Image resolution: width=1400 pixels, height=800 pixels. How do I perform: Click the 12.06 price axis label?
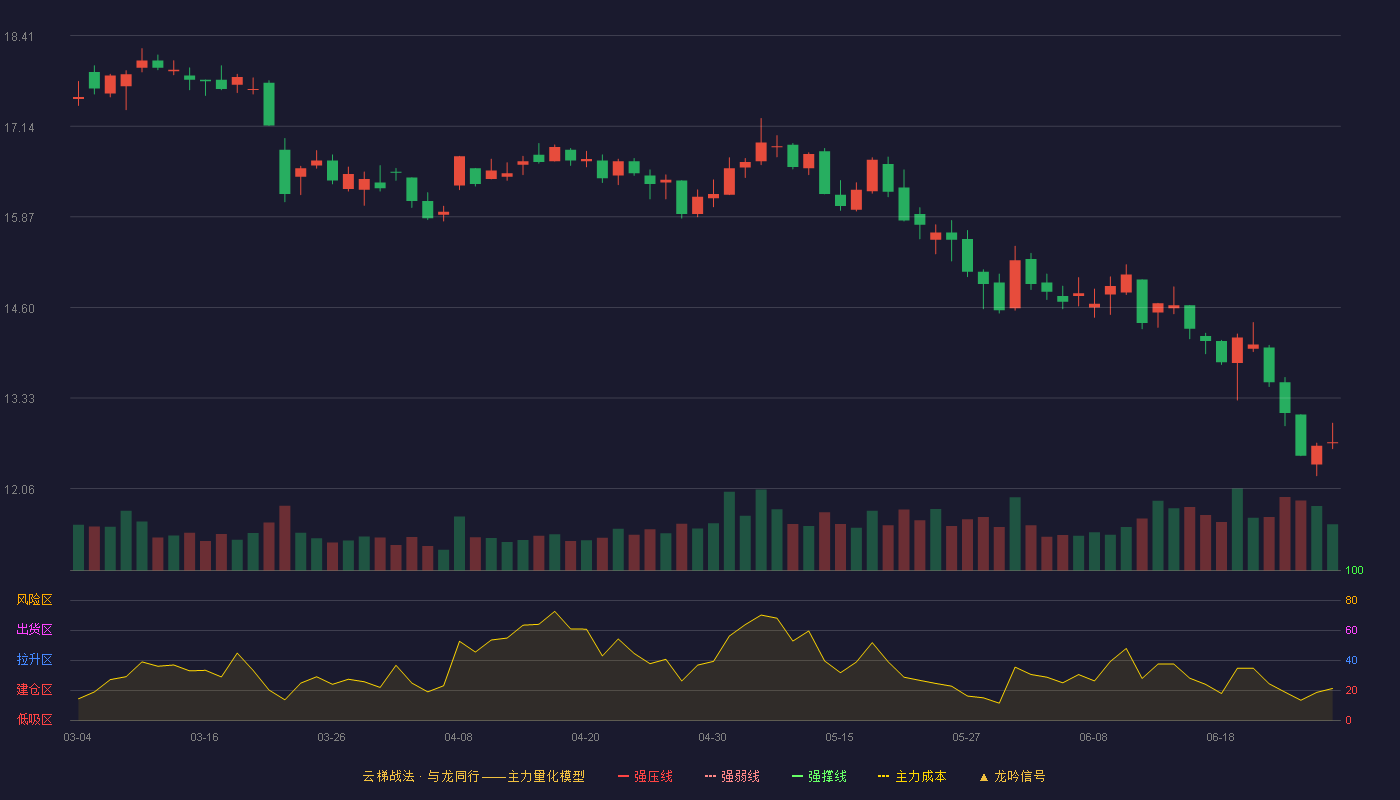(x=19, y=490)
